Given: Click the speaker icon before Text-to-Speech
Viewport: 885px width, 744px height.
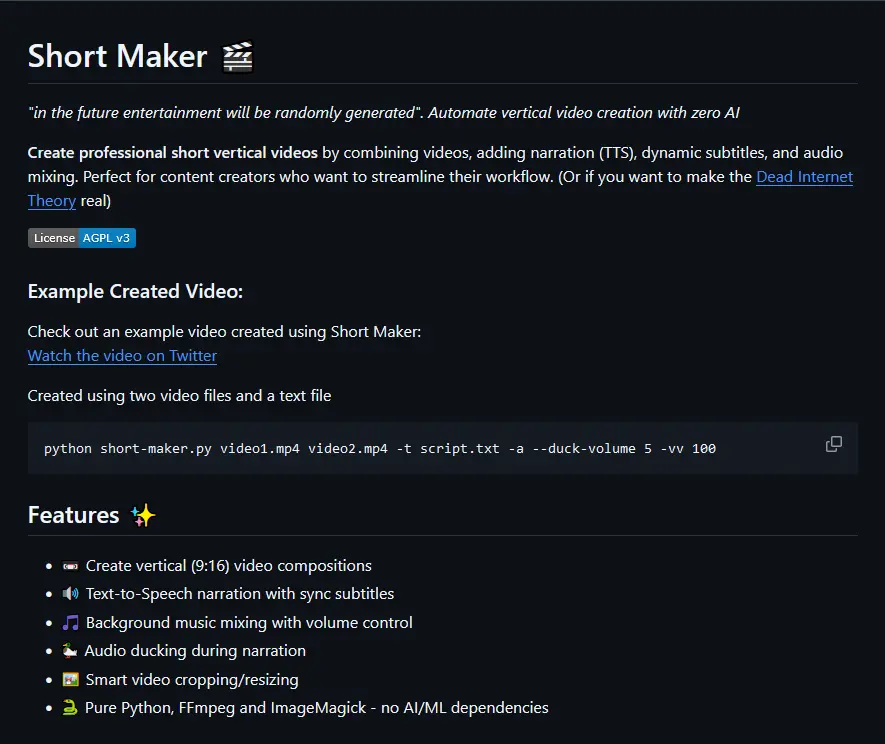Looking at the screenshot, I should [x=71, y=594].
